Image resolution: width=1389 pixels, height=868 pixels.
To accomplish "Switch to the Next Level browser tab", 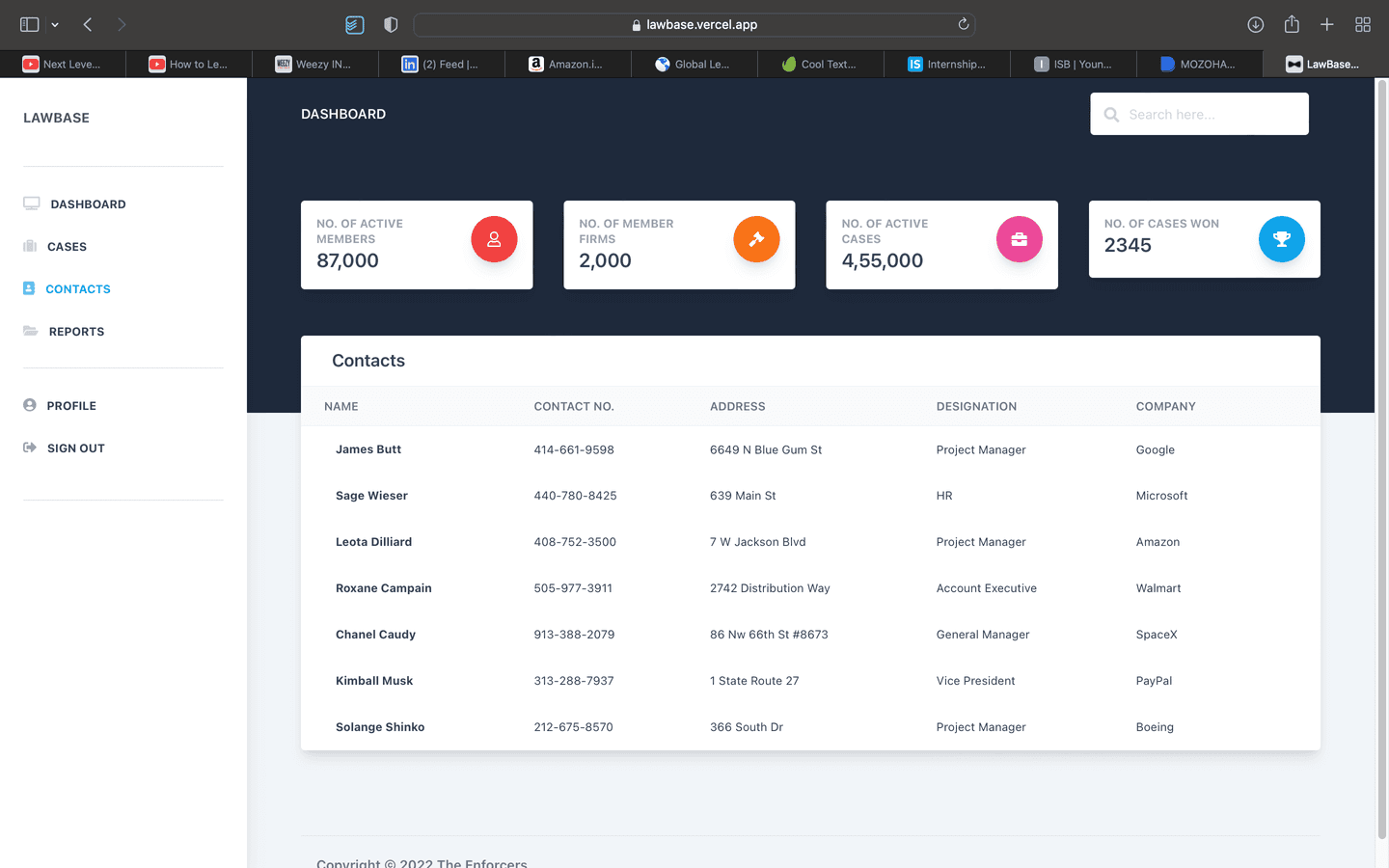I will pos(64,64).
